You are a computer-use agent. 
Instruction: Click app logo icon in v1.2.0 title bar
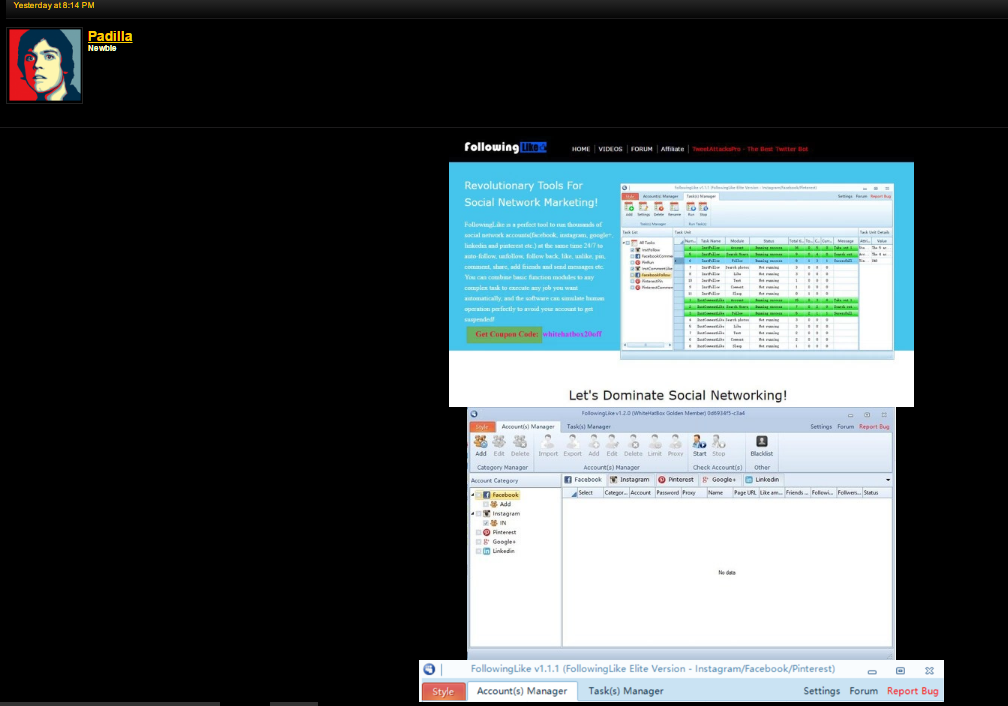[474, 414]
